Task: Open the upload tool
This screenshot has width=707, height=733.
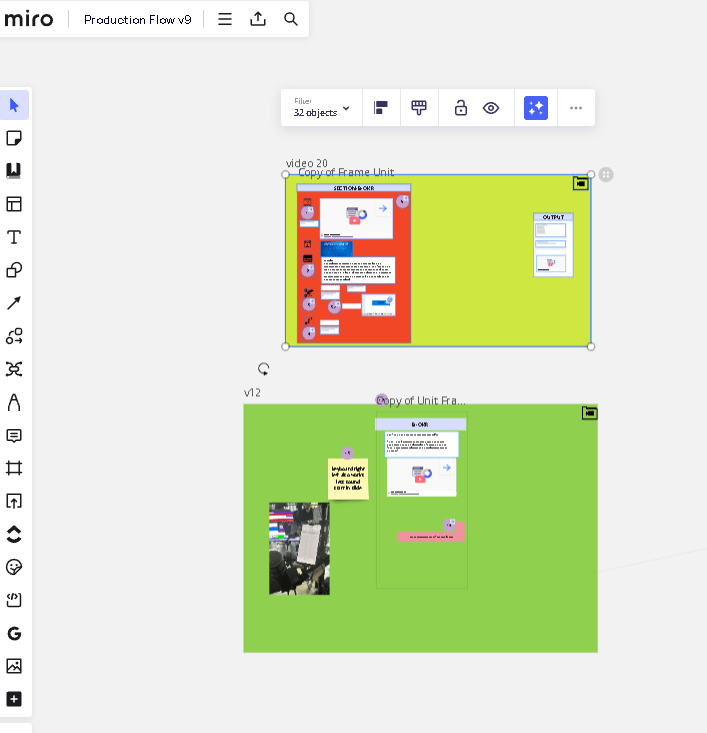Action: tap(14, 501)
